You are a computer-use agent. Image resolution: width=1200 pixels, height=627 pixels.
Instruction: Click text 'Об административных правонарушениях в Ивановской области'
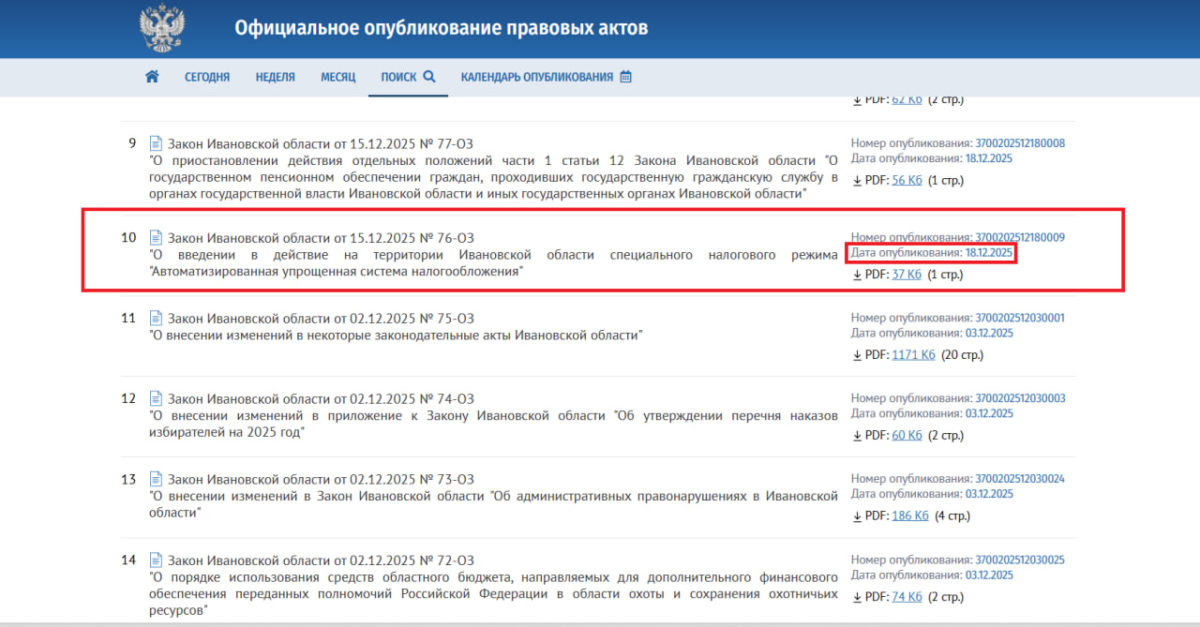[x=493, y=505]
